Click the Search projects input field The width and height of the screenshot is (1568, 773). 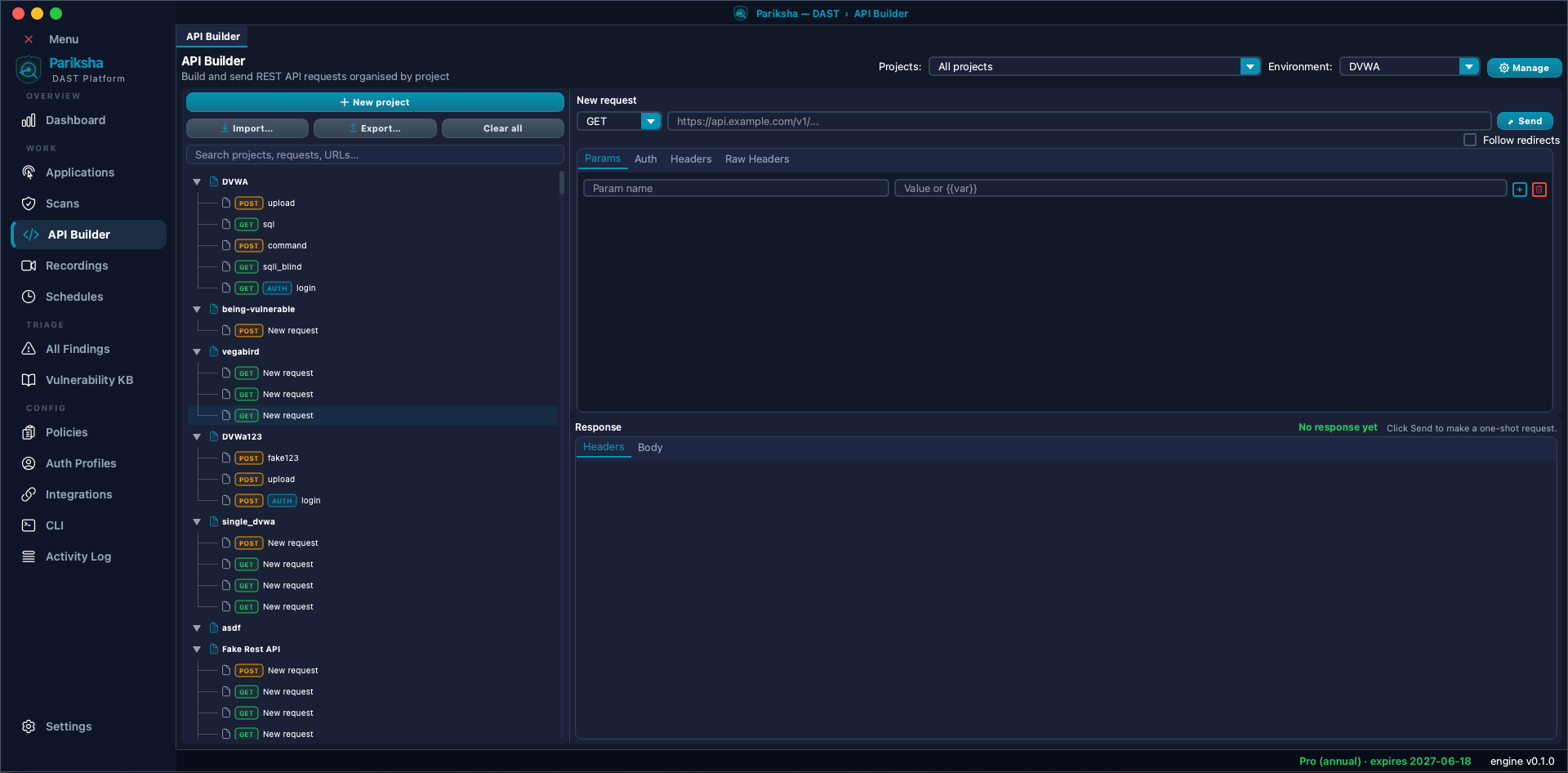click(375, 154)
